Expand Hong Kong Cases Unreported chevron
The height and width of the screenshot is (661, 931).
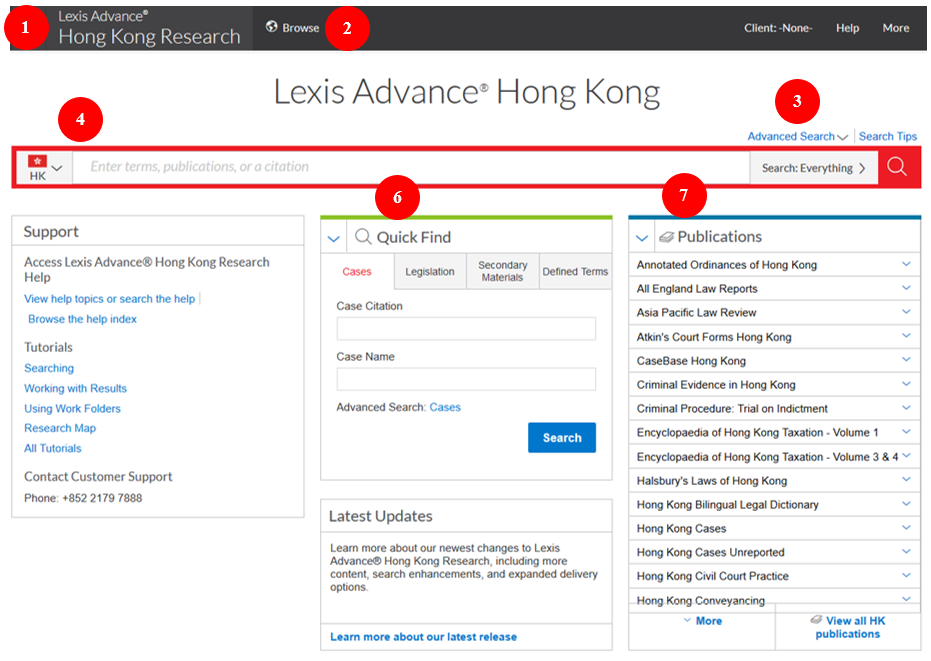pyautogui.click(x=906, y=552)
